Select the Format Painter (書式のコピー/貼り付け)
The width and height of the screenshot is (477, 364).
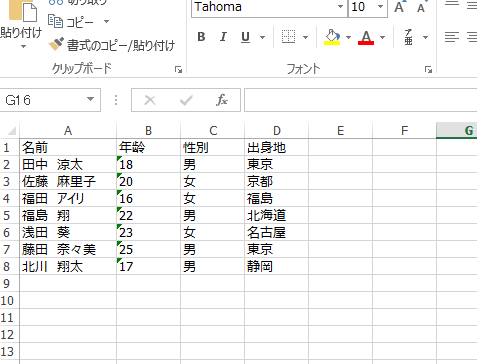112,45
